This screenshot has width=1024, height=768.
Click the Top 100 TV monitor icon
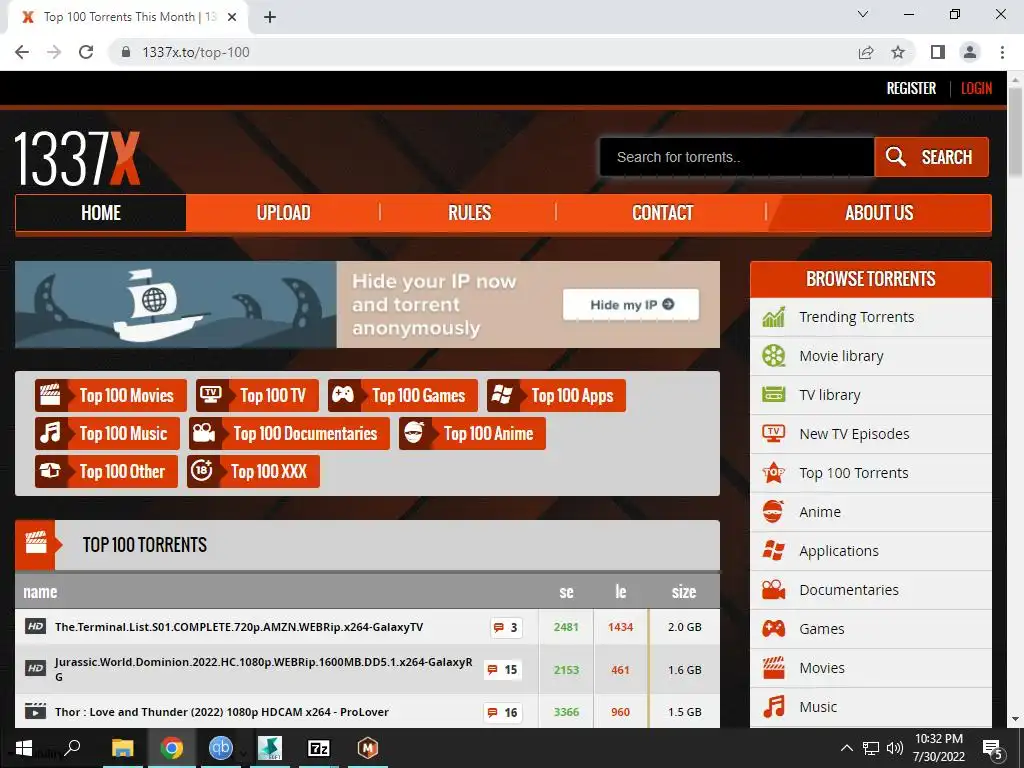pos(211,394)
